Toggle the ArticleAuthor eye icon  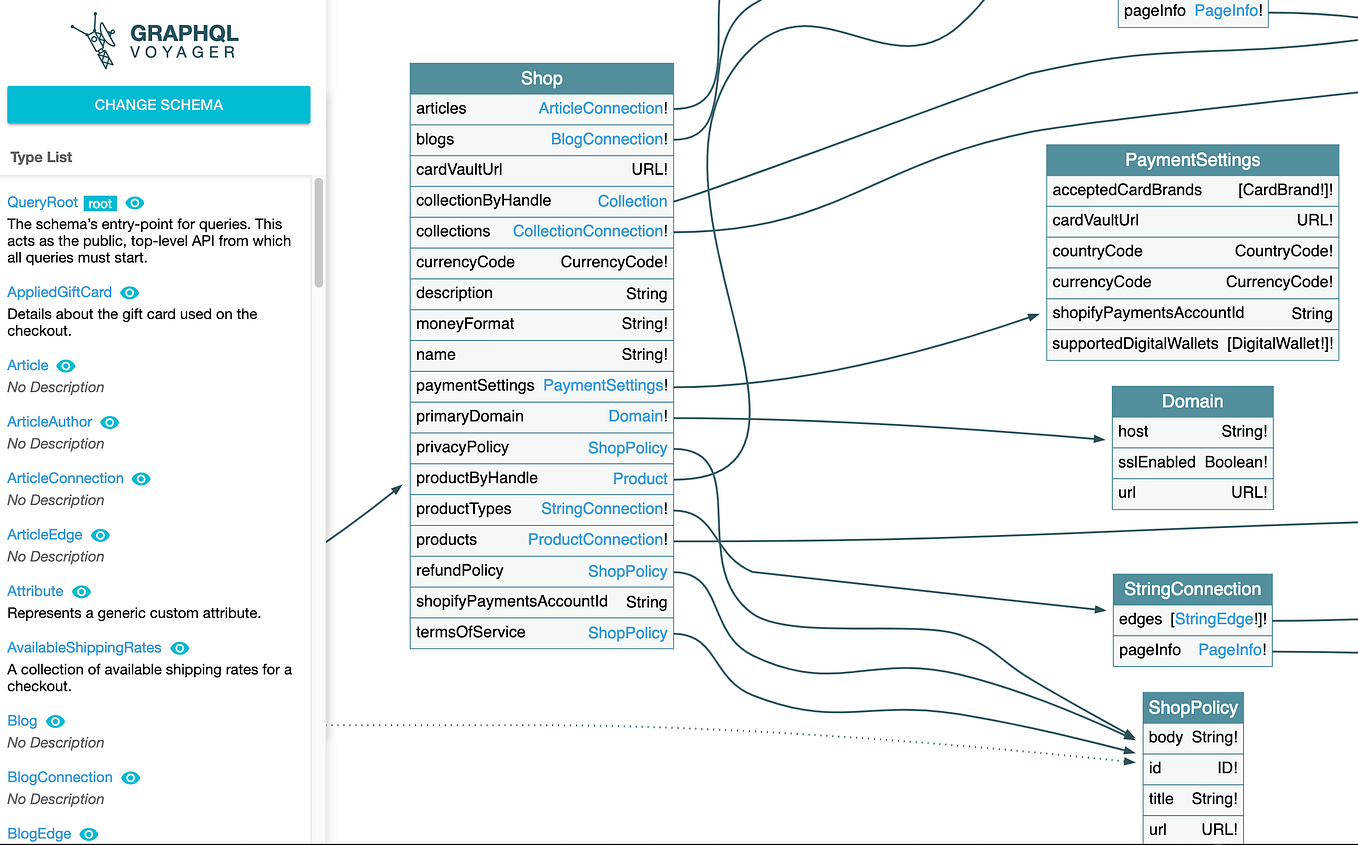(x=108, y=422)
